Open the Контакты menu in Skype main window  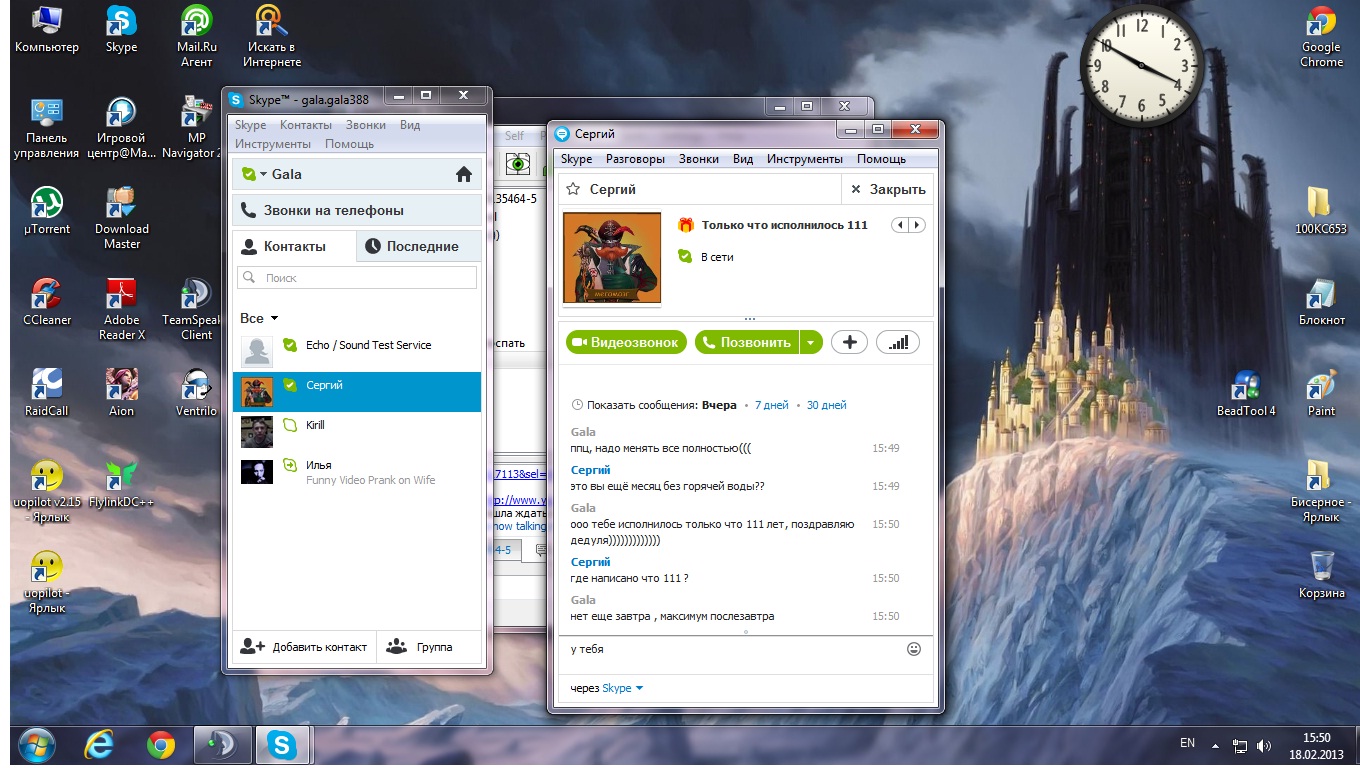[x=306, y=125]
